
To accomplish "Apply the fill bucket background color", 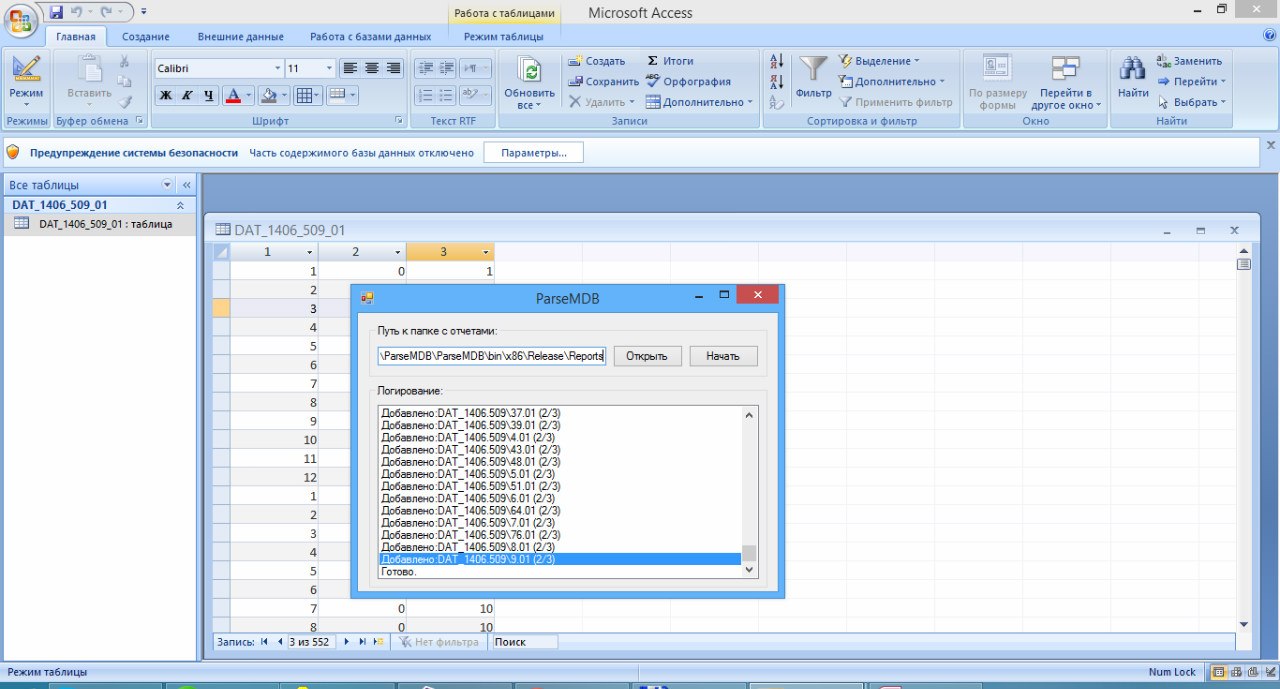I will [x=267, y=96].
